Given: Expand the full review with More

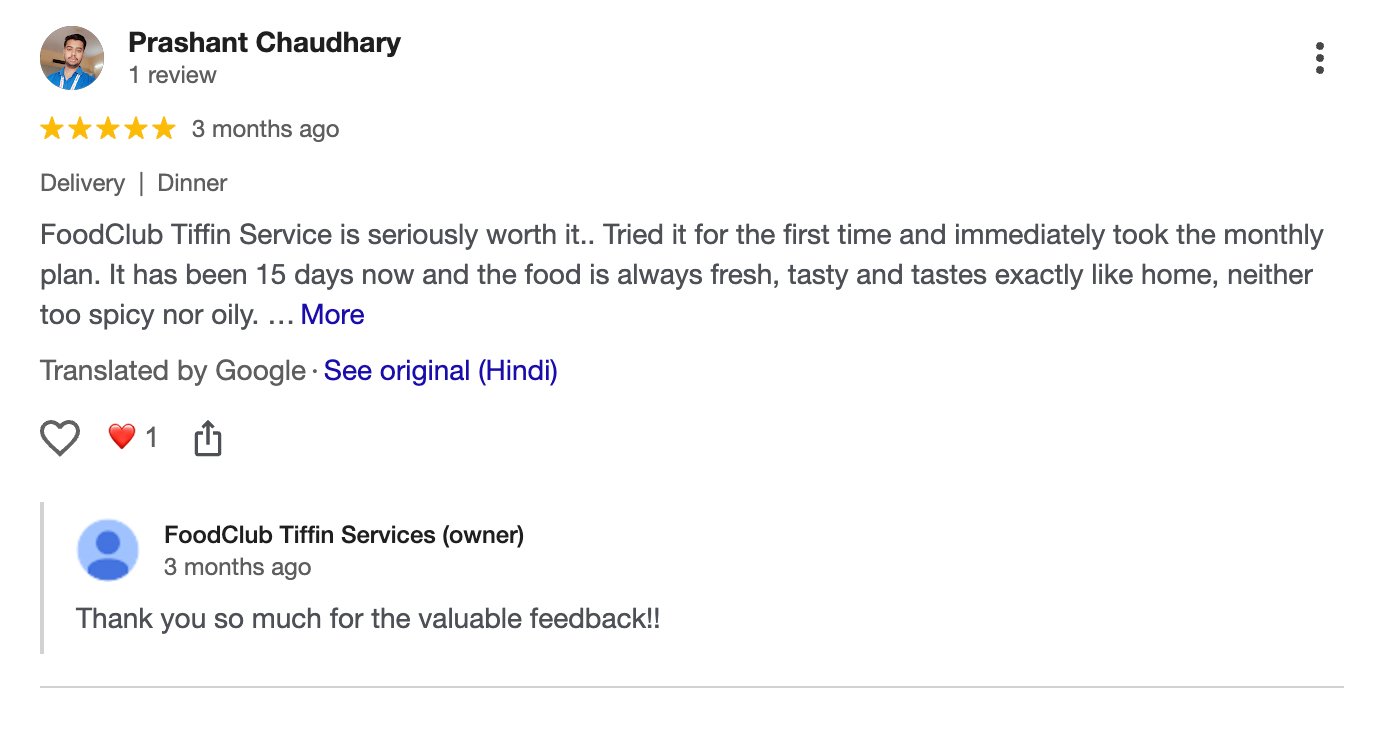Looking at the screenshot, I should click(x=332, y=315).
